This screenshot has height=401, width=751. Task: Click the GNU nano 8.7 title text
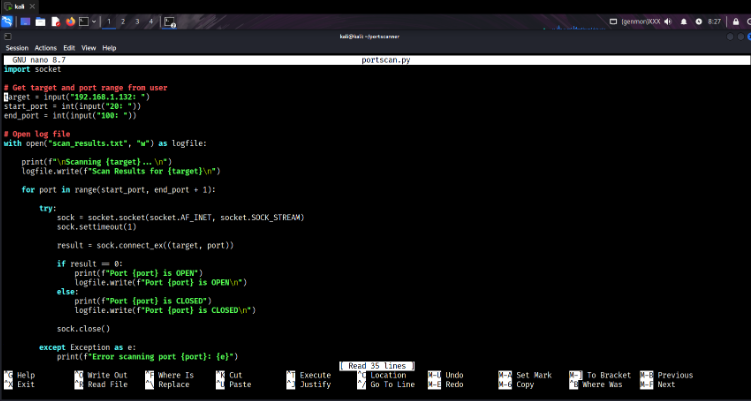(x=39, y=60)
